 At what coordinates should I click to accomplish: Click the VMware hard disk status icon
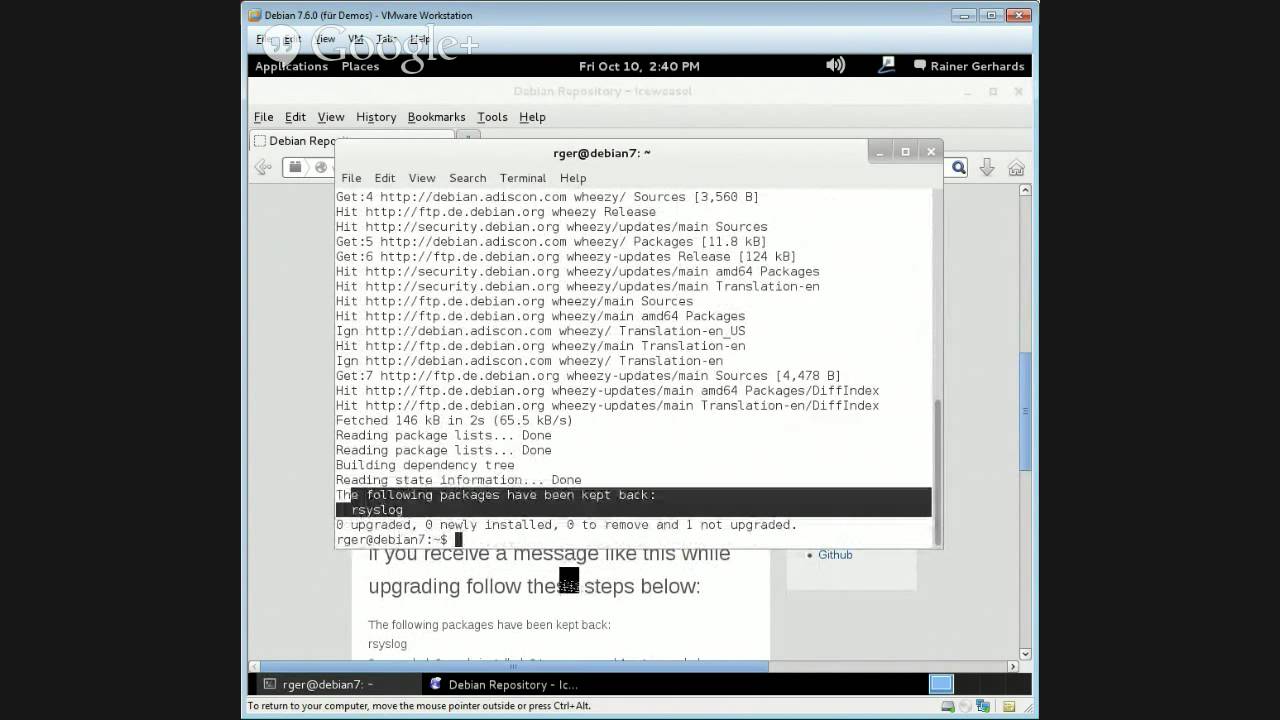(x=947, y=706)
